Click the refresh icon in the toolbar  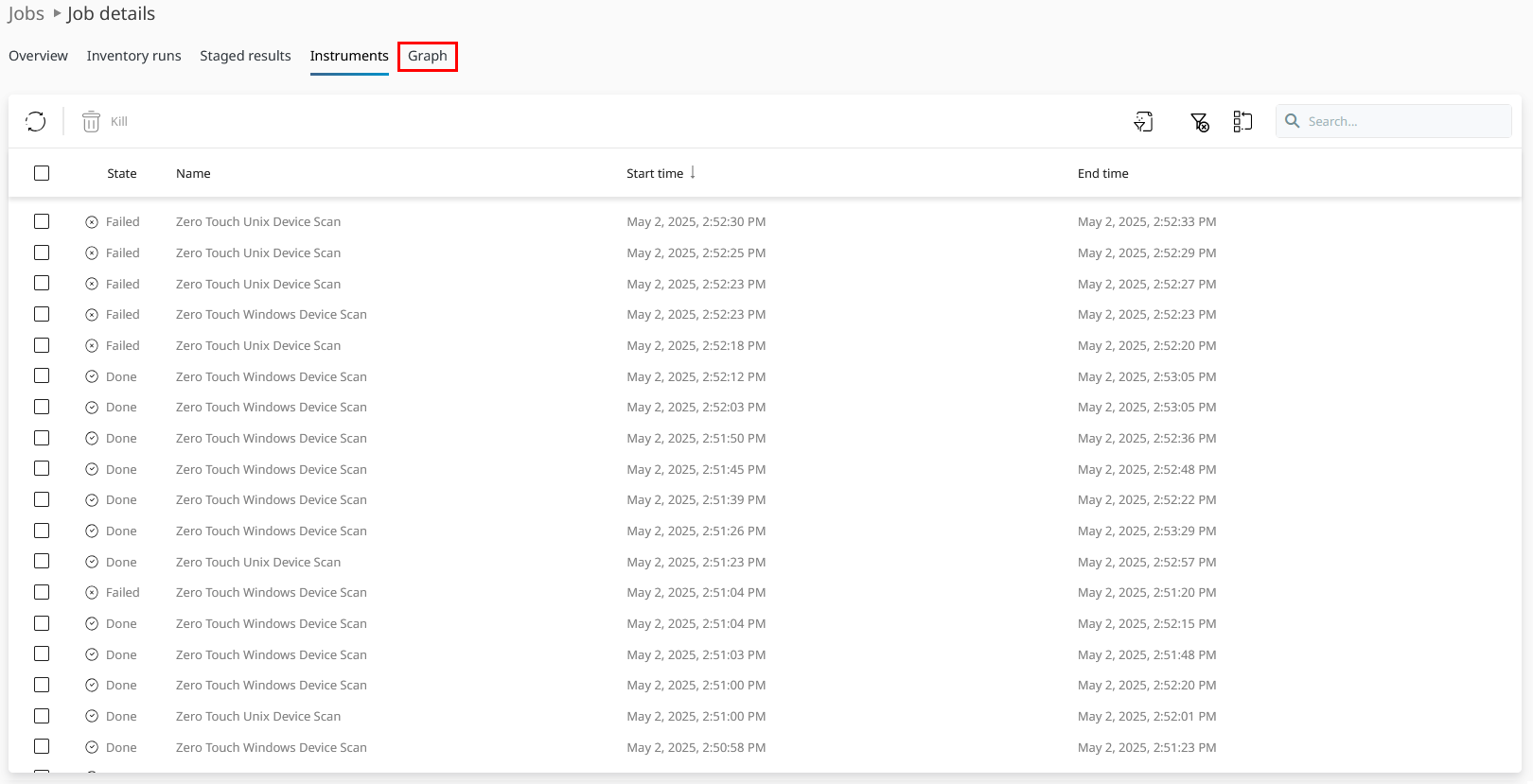[x=36, y=121]
